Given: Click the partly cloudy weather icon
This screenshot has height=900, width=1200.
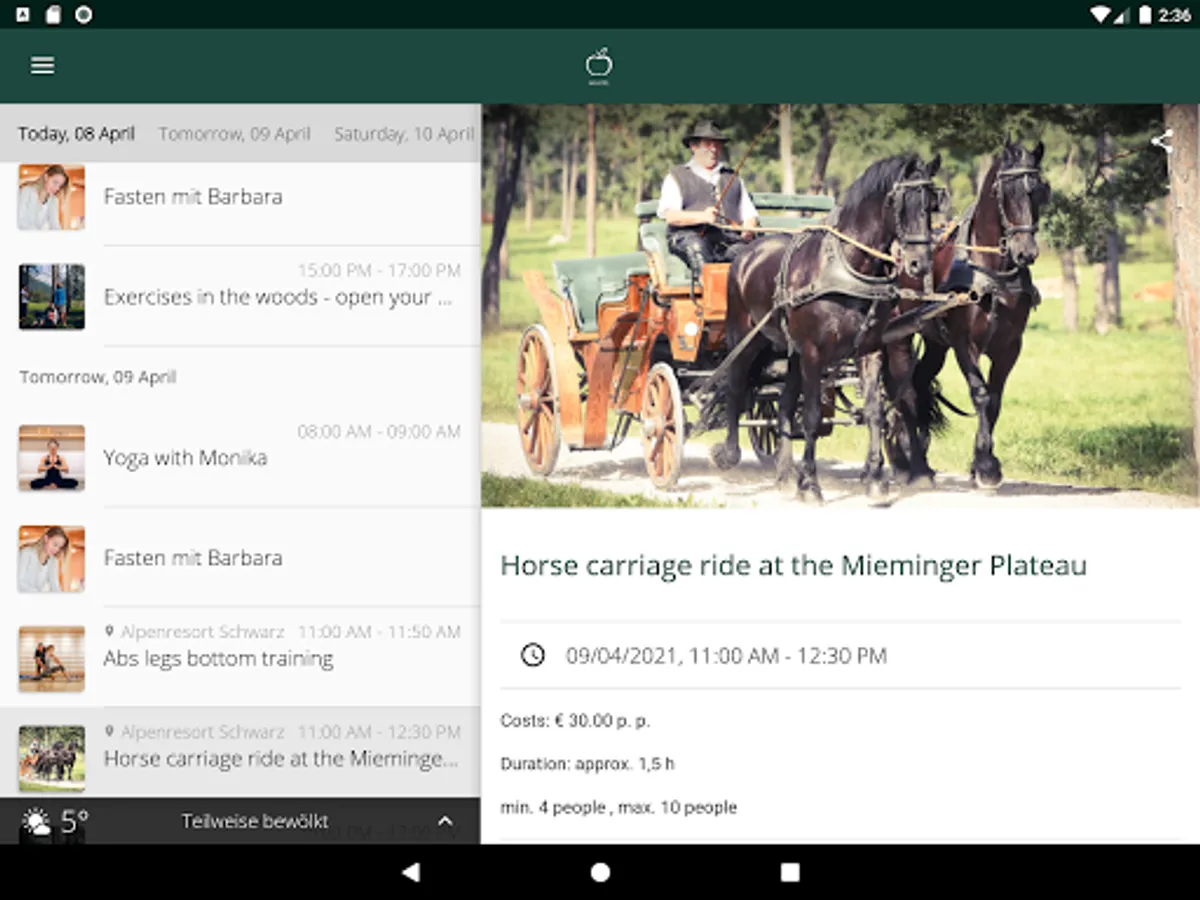Looking at the screenshot, I should click(37, 822).
